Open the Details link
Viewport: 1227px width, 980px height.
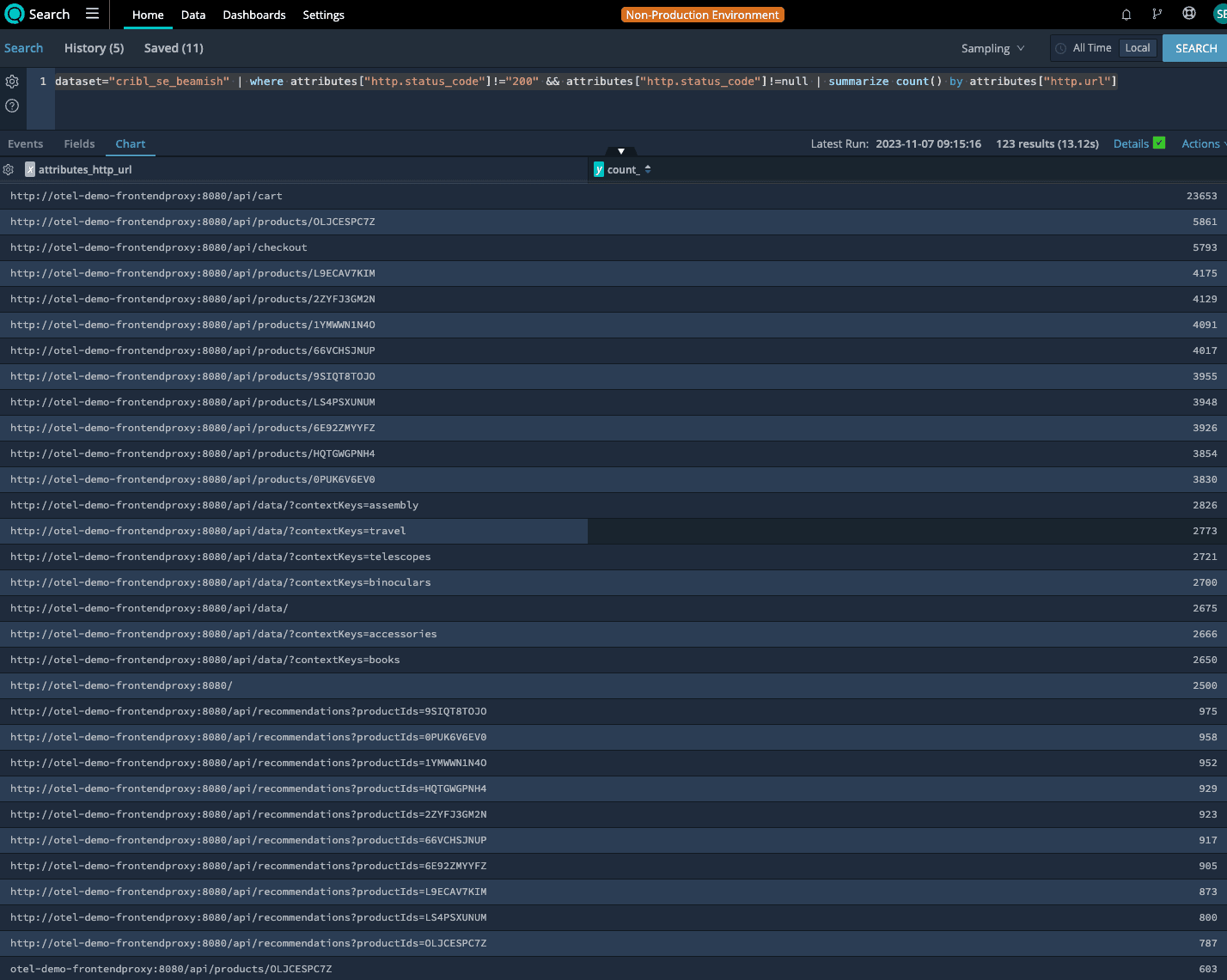click(x=1130, y=144)
